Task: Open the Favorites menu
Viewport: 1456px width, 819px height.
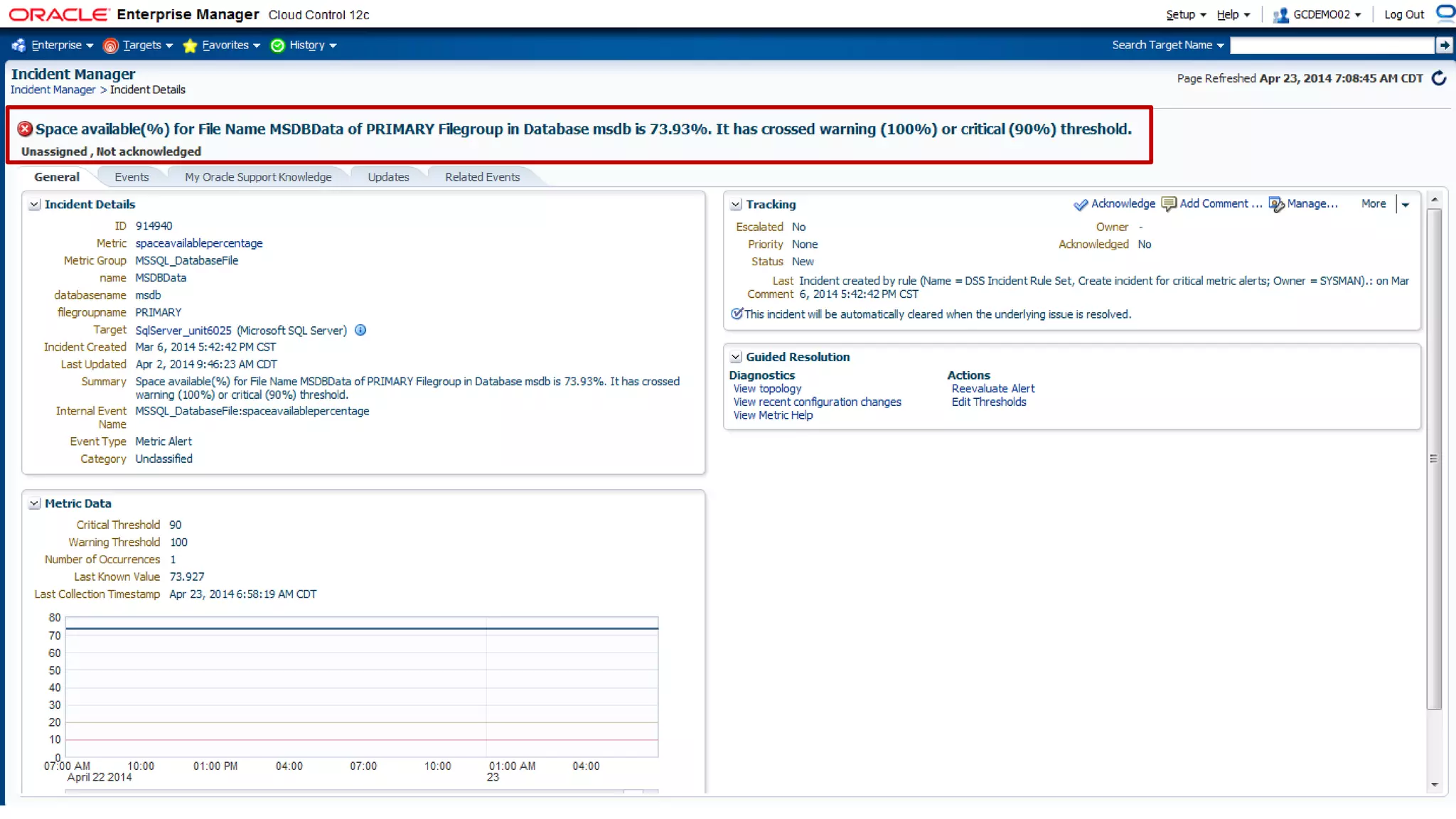Action: (231, 45)
